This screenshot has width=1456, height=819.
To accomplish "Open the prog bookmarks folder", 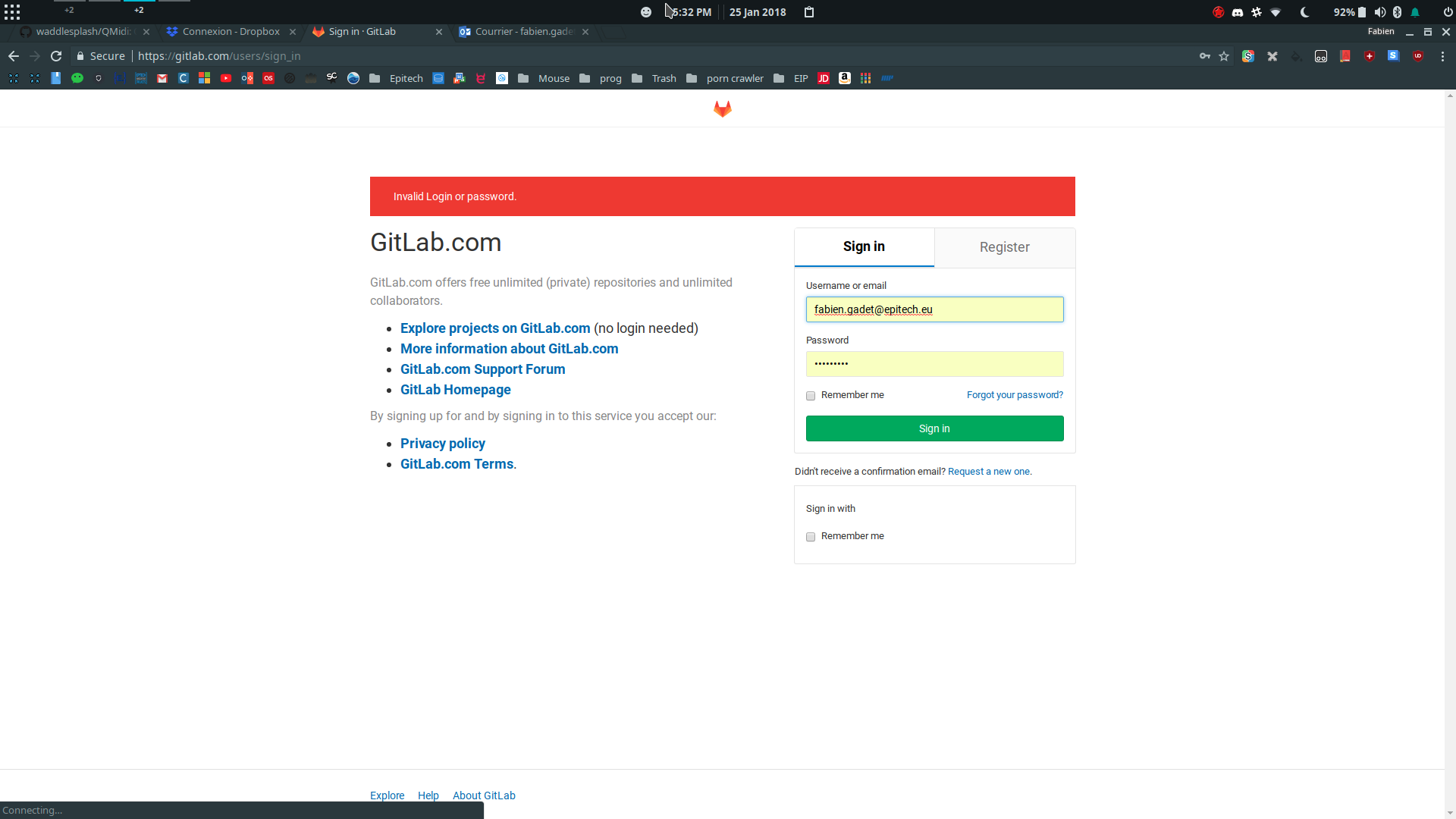I will tap(601, 78).
